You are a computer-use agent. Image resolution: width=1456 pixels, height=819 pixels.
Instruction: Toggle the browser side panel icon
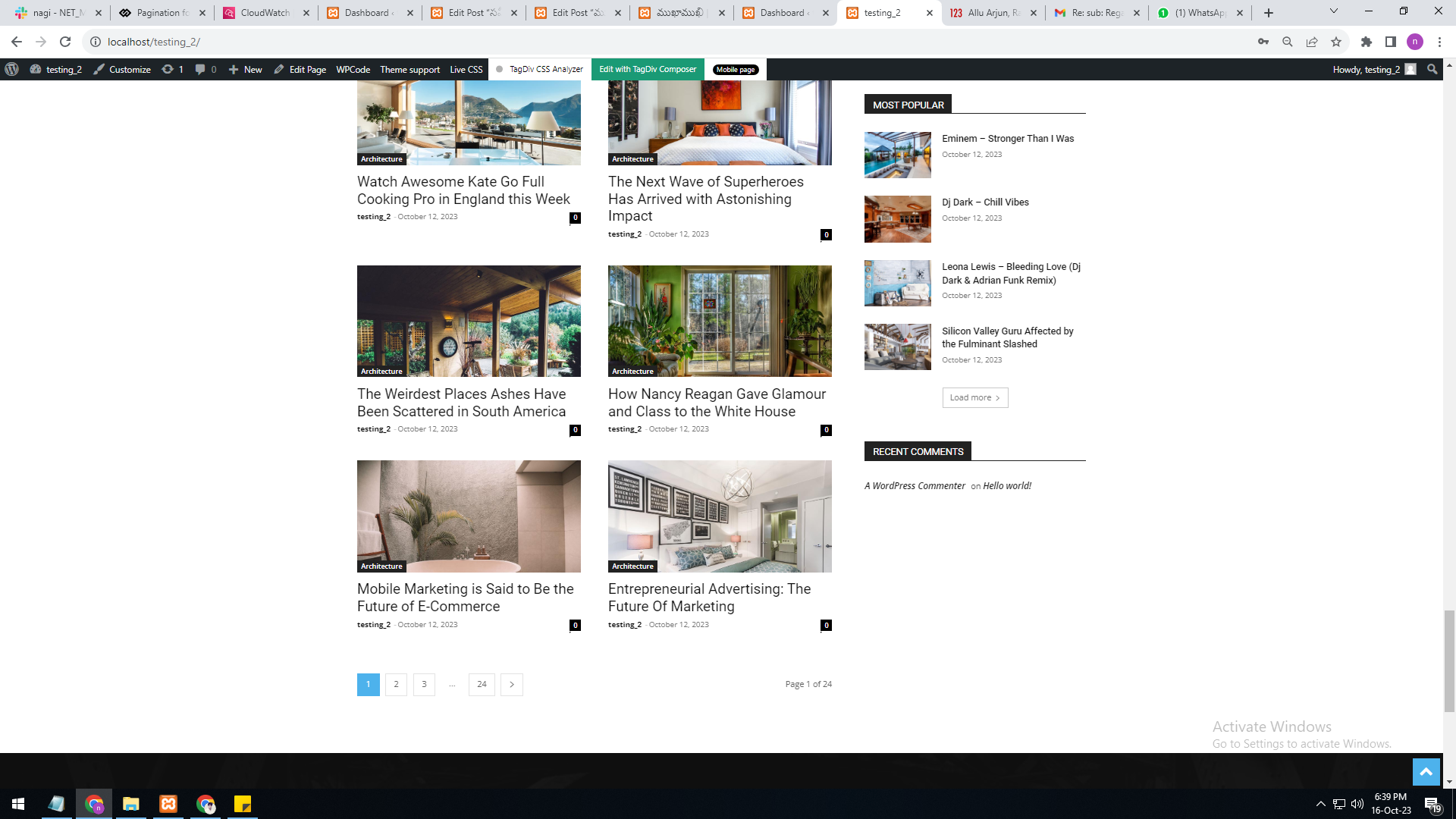[x=1391, y=42]
